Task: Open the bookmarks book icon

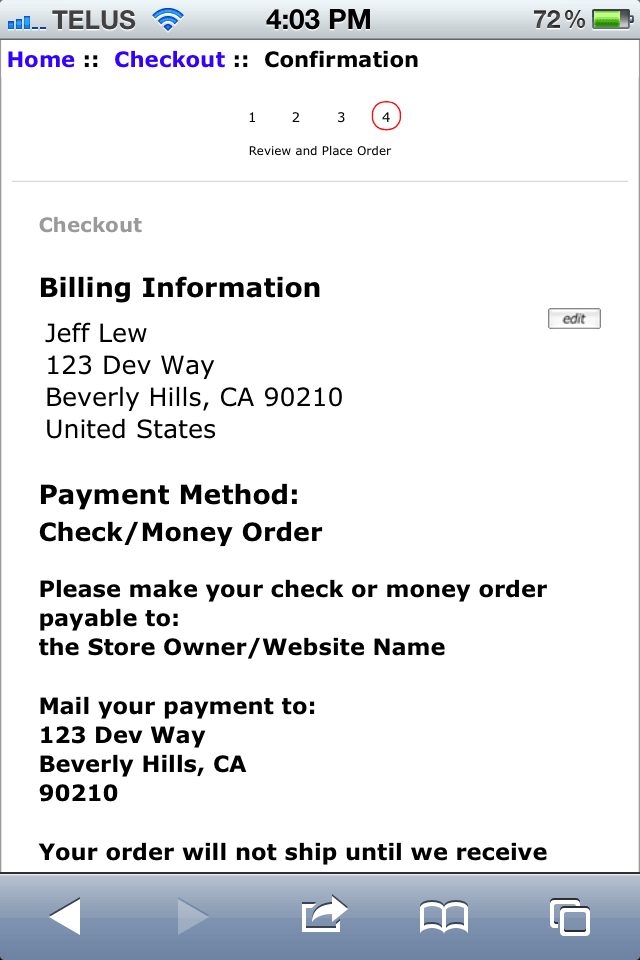Action: tap(444, 916)
